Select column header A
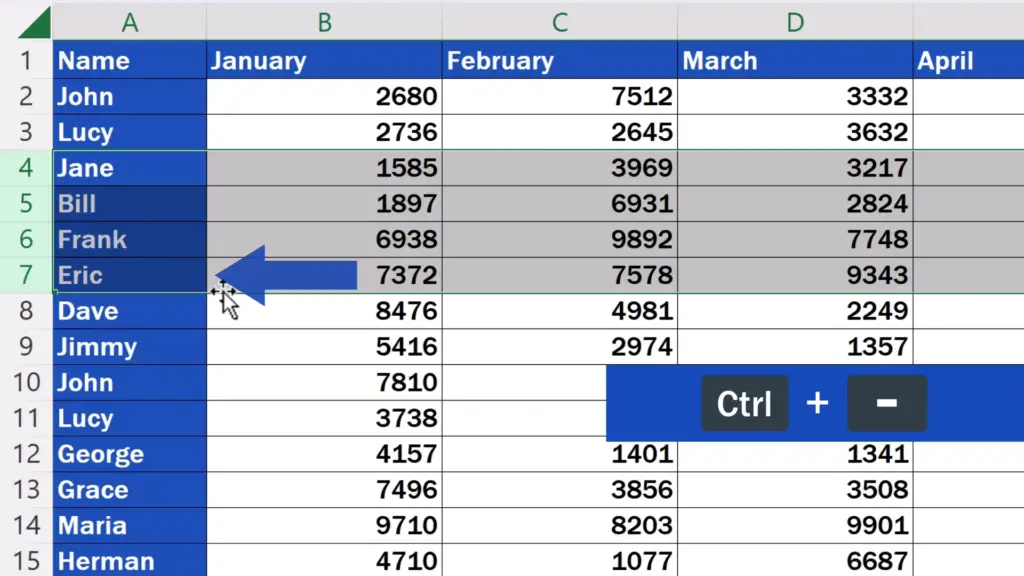 click(x=129, y=20)
